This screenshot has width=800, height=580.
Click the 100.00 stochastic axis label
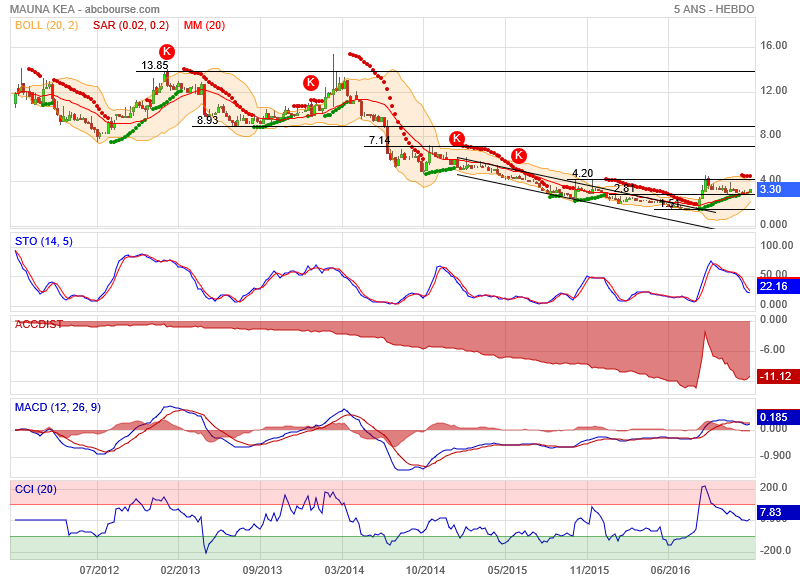tap(777, 245)
